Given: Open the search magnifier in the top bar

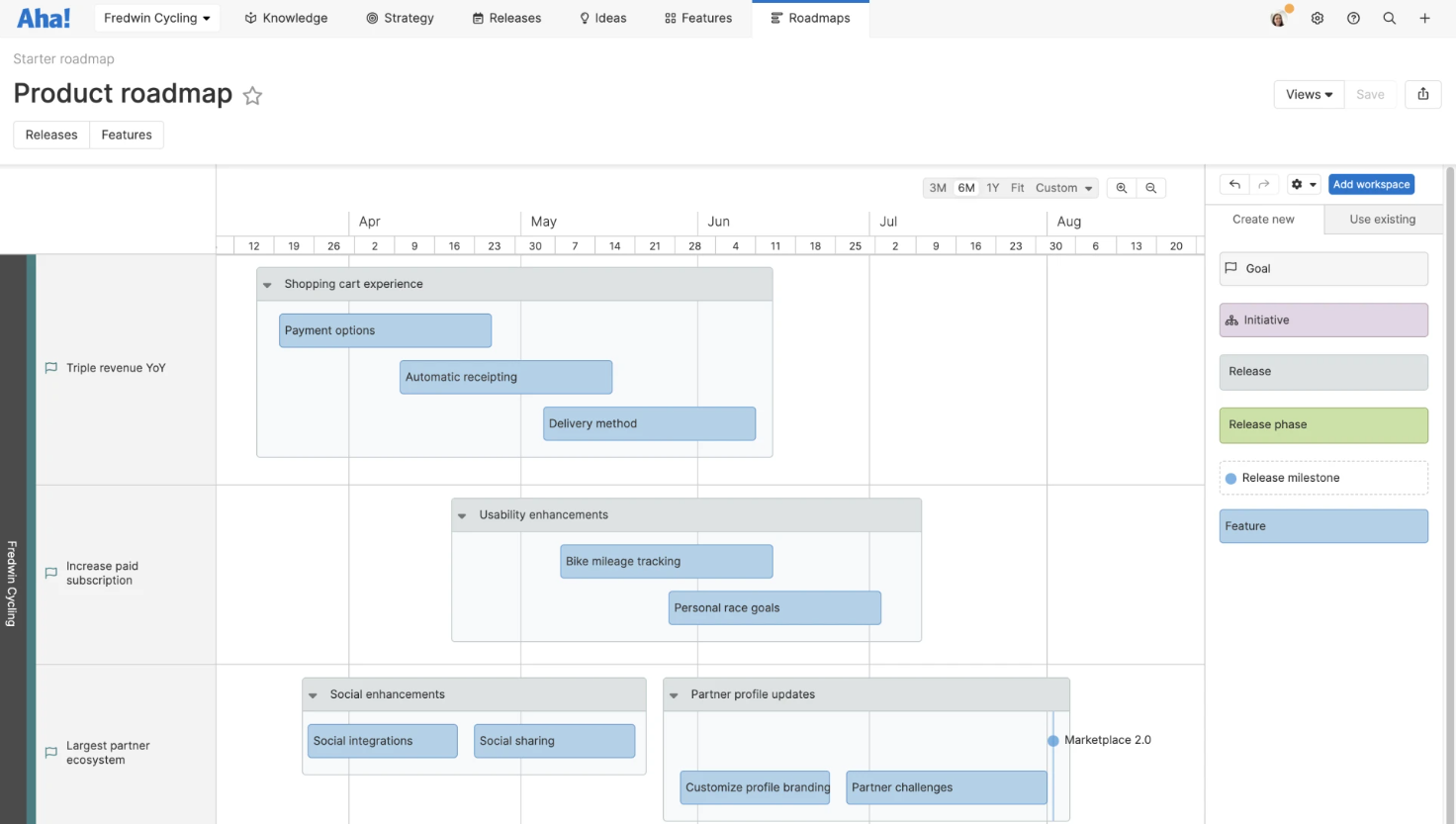Looking at the screenshot, I should (1389, 18).
